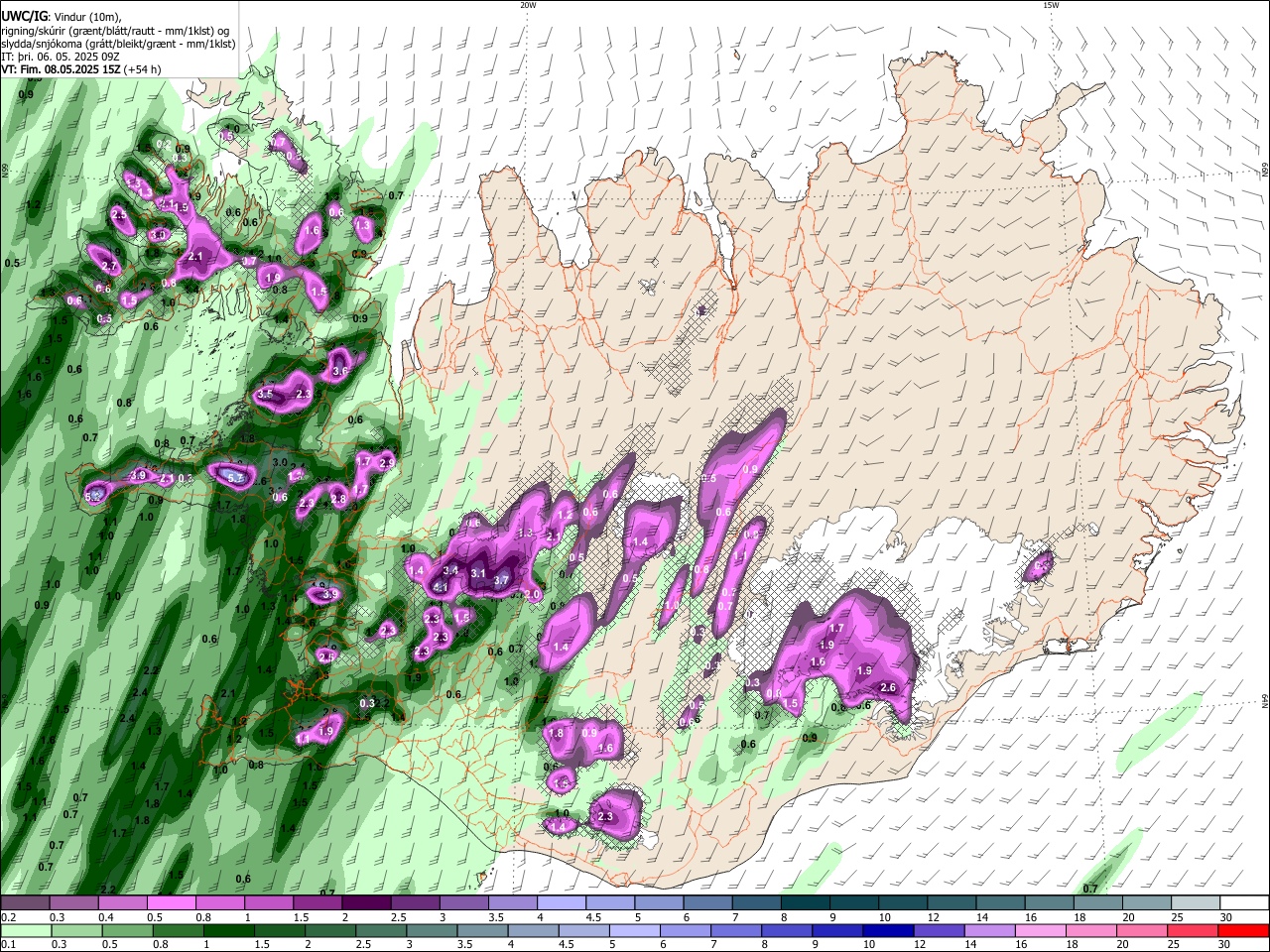The width and height of the screenshot is (1270, 952).
Task: Select the bright pink swatch between 0.5 and 0.8
Action: [x=171, y=903]
